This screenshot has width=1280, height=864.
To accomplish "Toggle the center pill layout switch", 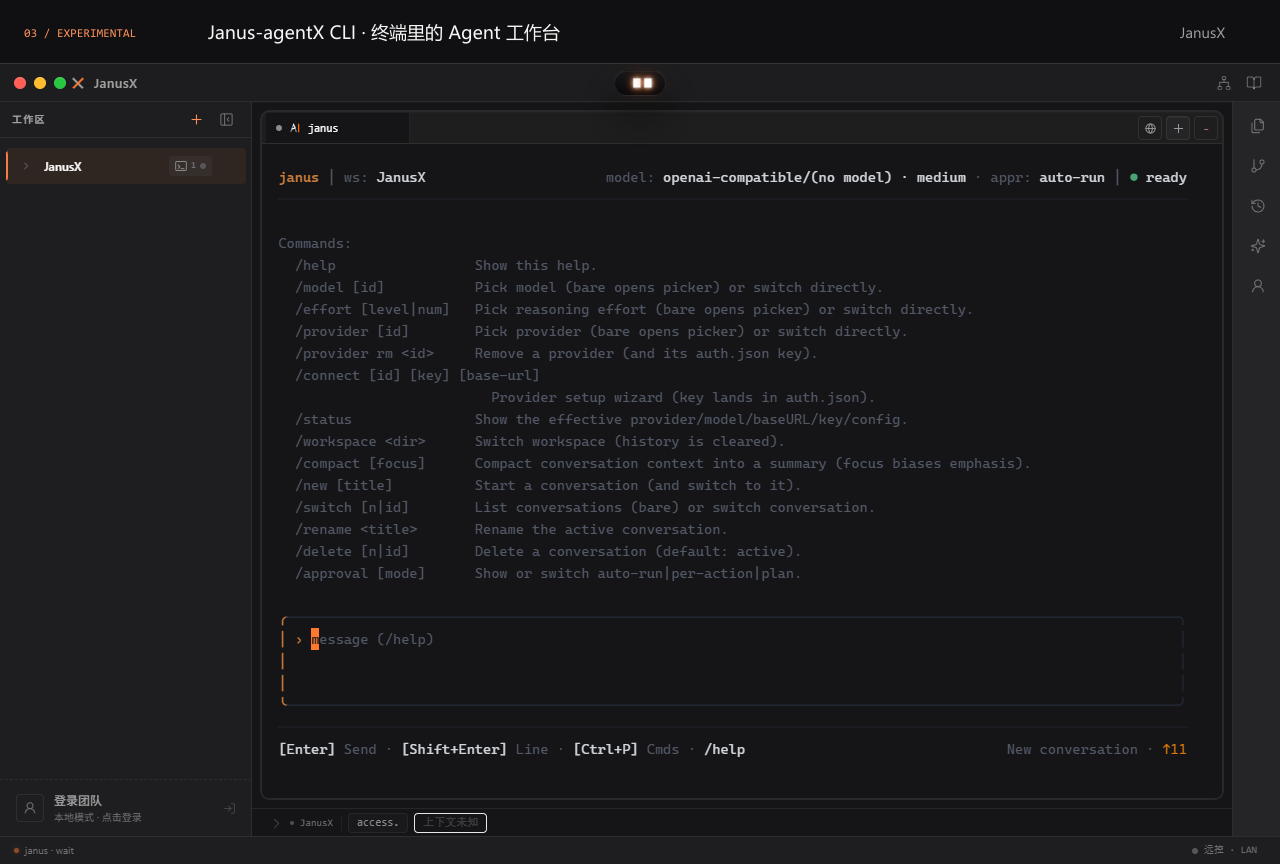I will tap(640, 83).
